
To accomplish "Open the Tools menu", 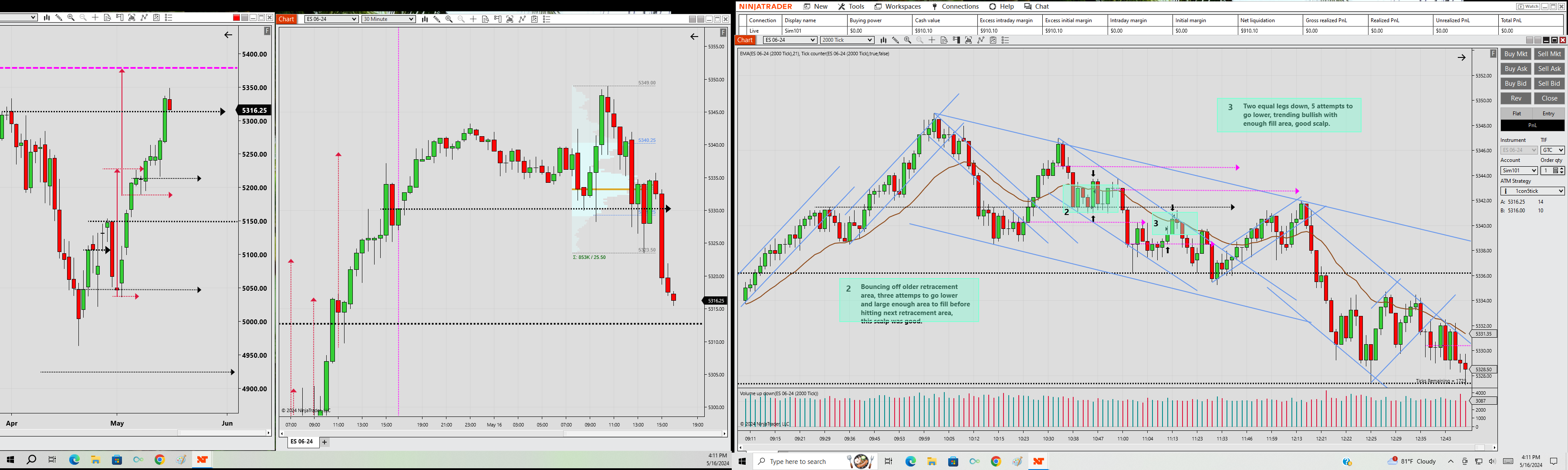I will click(852, 7).
